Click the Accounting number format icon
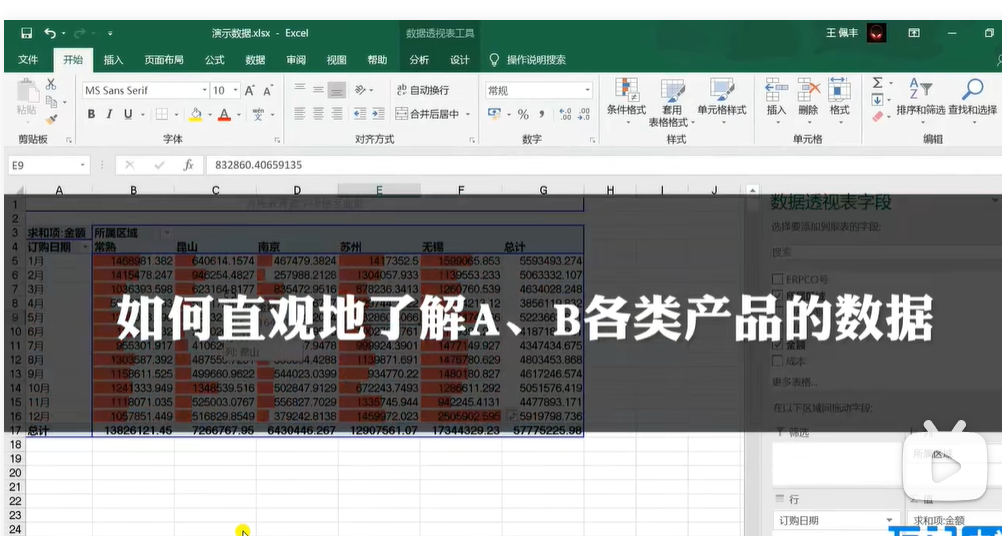 (x=494, y=114)
